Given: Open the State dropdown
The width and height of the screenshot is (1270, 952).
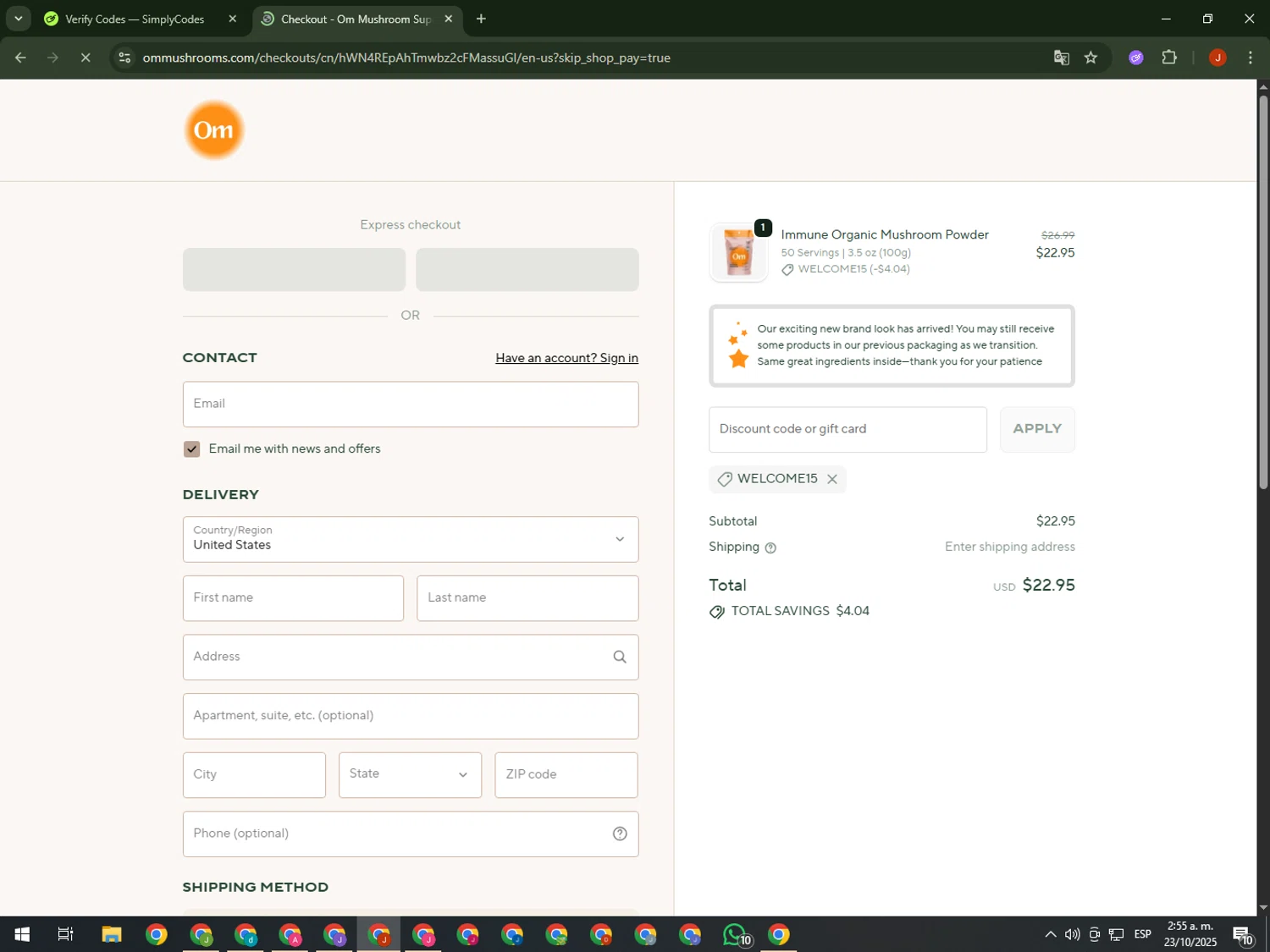Looking at the screenshot, I should pos(410,774).
